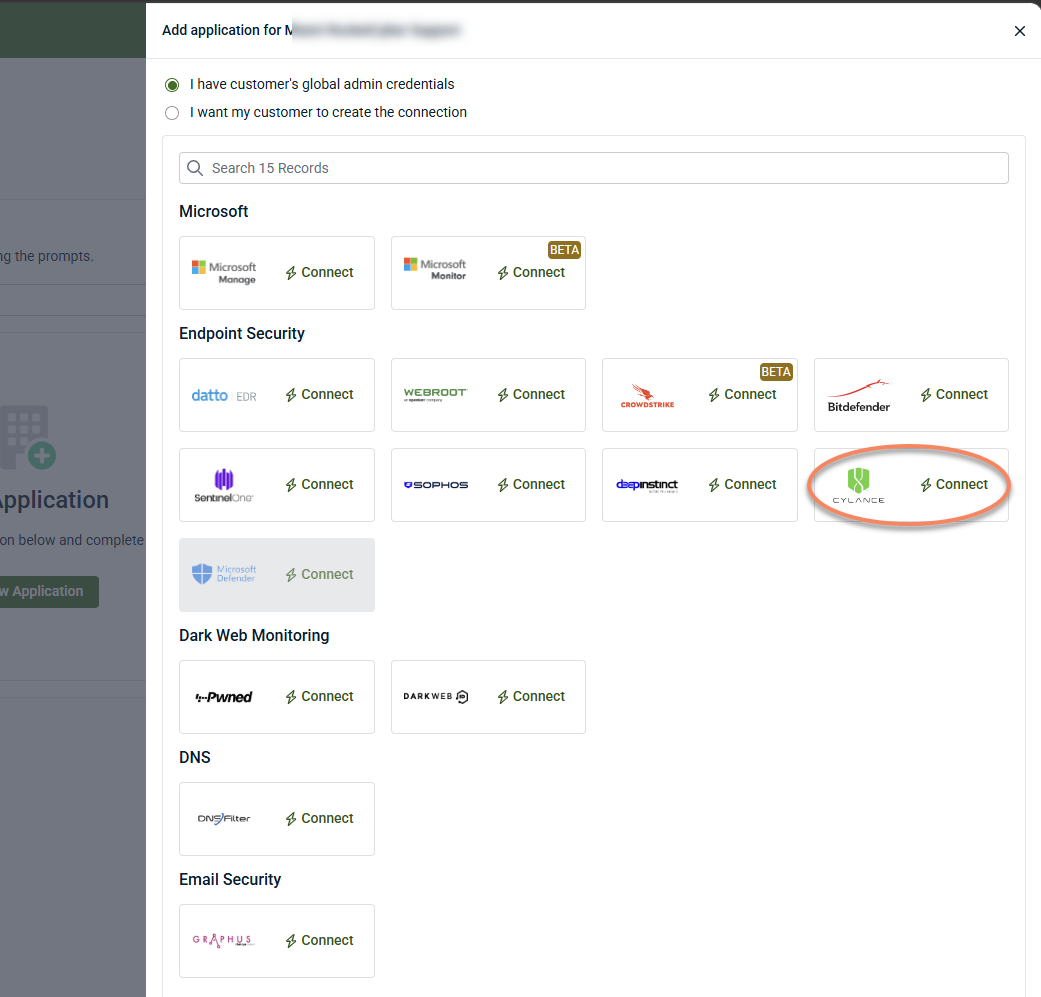Screen dimensions: 1041x997
Task: Select 'I want my customer to create the connection'
Action: pyautogui.click(x=172, y=113)
